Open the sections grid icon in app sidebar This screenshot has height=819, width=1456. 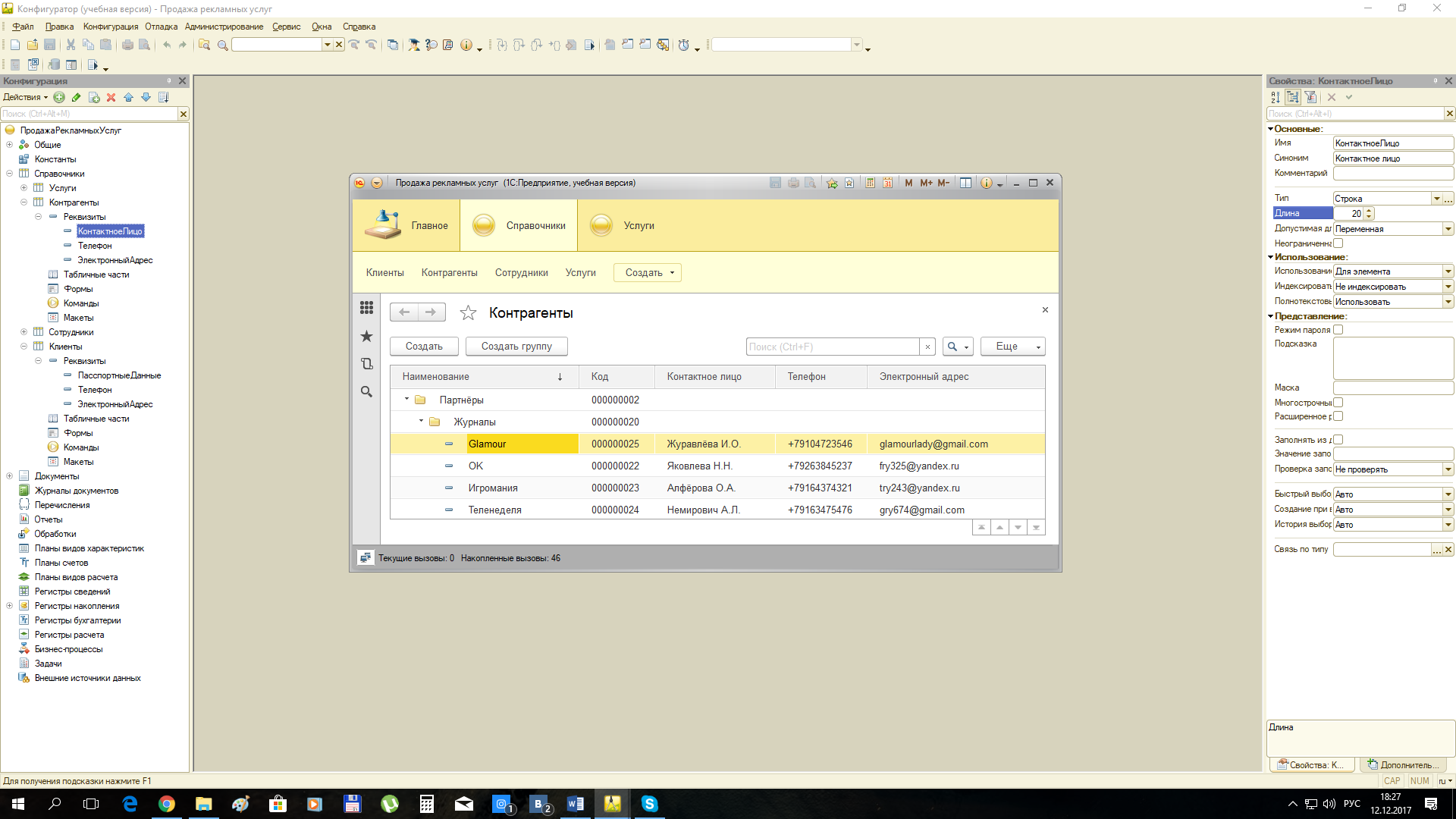[366, 307]
